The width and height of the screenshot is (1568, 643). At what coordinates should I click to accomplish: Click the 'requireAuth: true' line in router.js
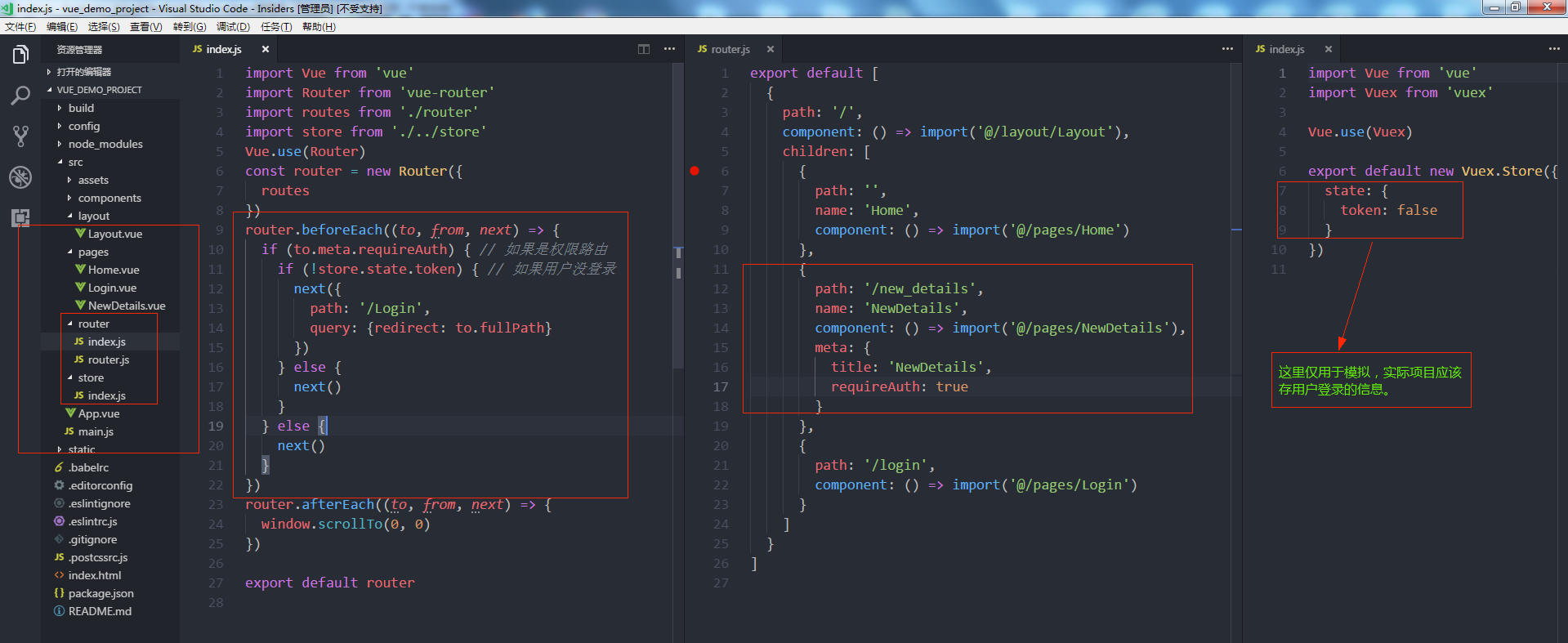[x=900, y=386]
